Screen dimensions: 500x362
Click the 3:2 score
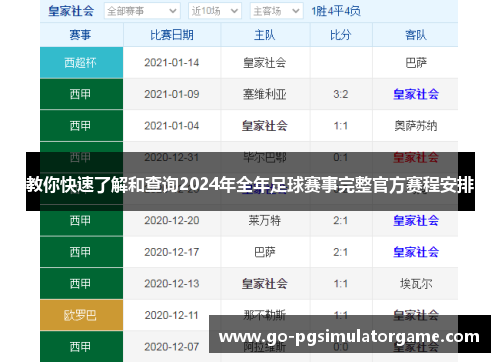(341, 94)
